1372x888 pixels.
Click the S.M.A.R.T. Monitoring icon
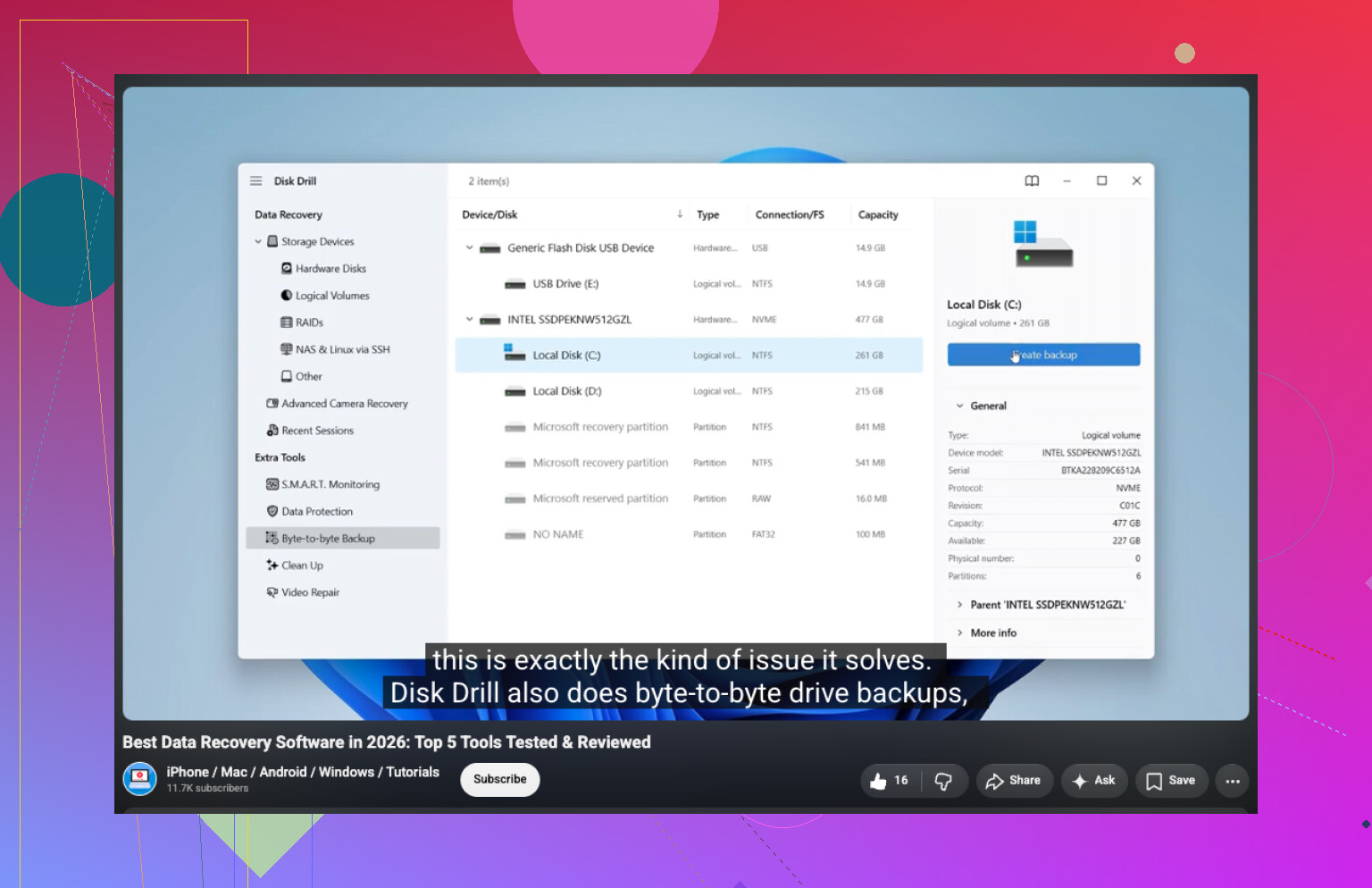click(x=272, y=484)
